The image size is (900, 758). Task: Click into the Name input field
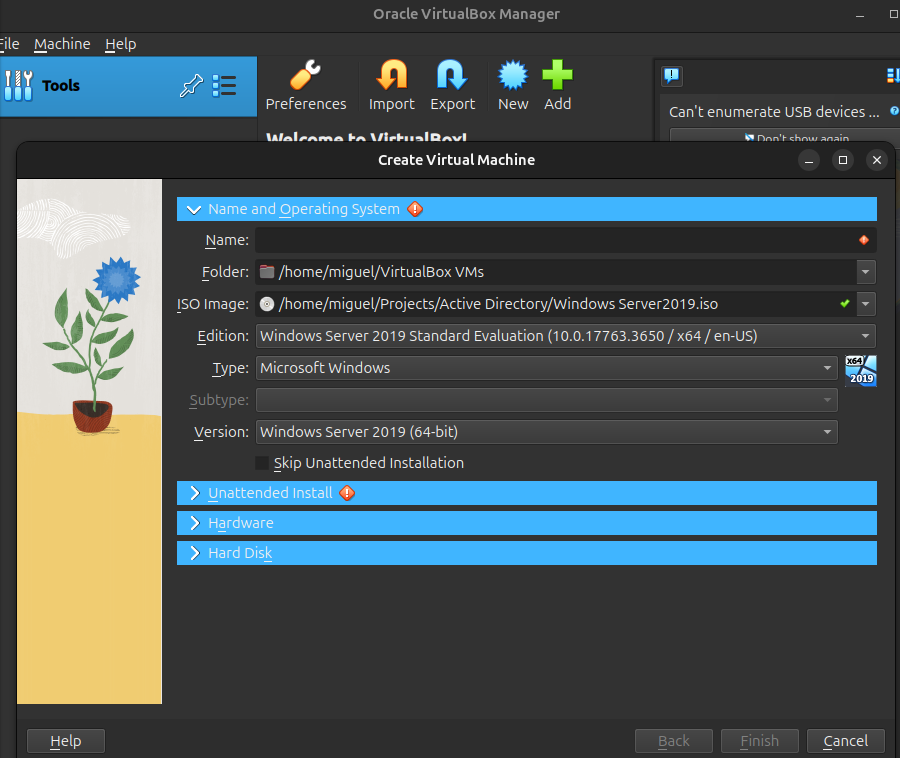point(565,240)
